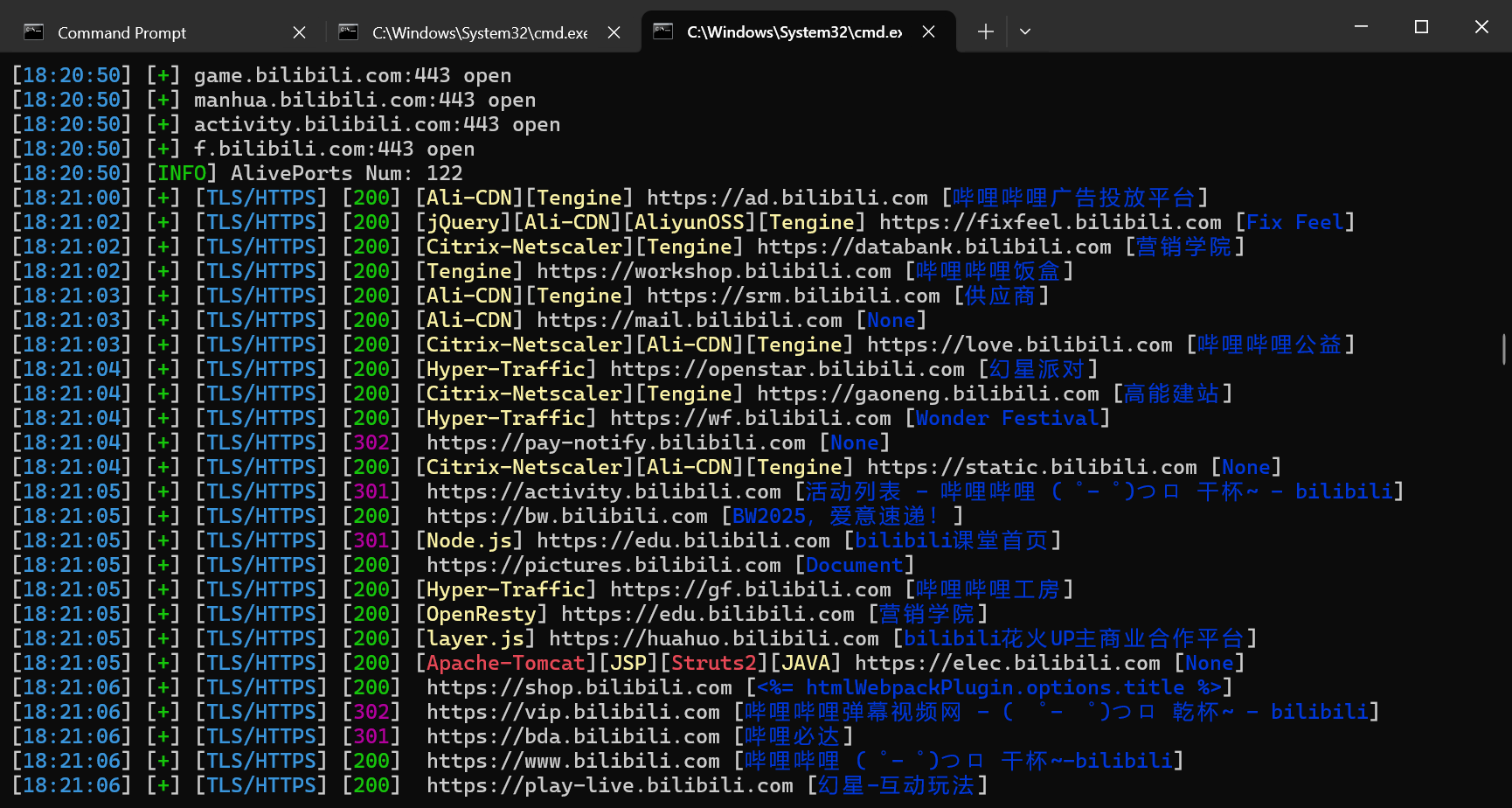This screenshot has height=808, width=1512.
Task: Open a new tab with the plus button
Action: [x=985, y=32]
